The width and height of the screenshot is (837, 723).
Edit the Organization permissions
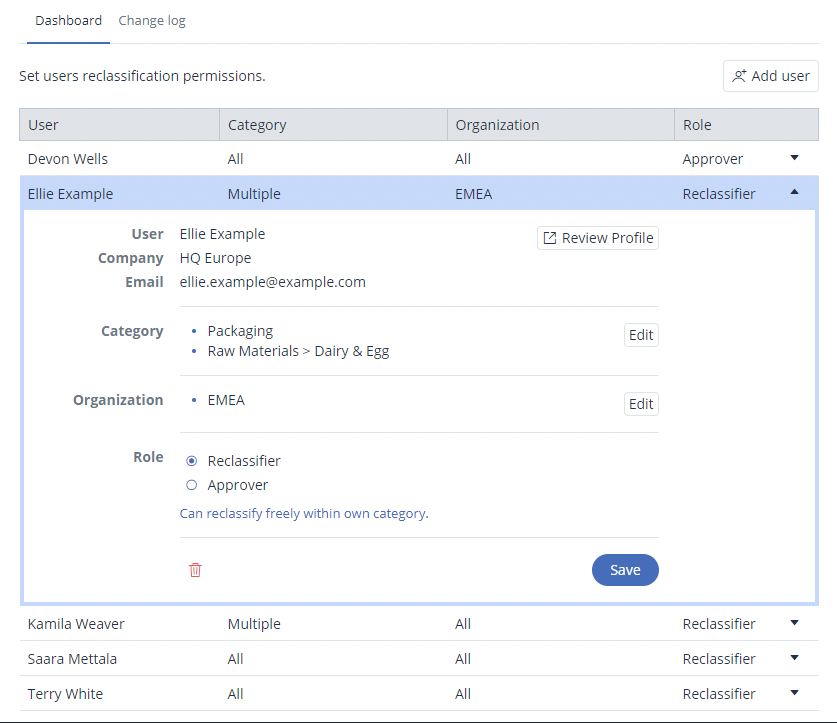(x=641, y=404)
